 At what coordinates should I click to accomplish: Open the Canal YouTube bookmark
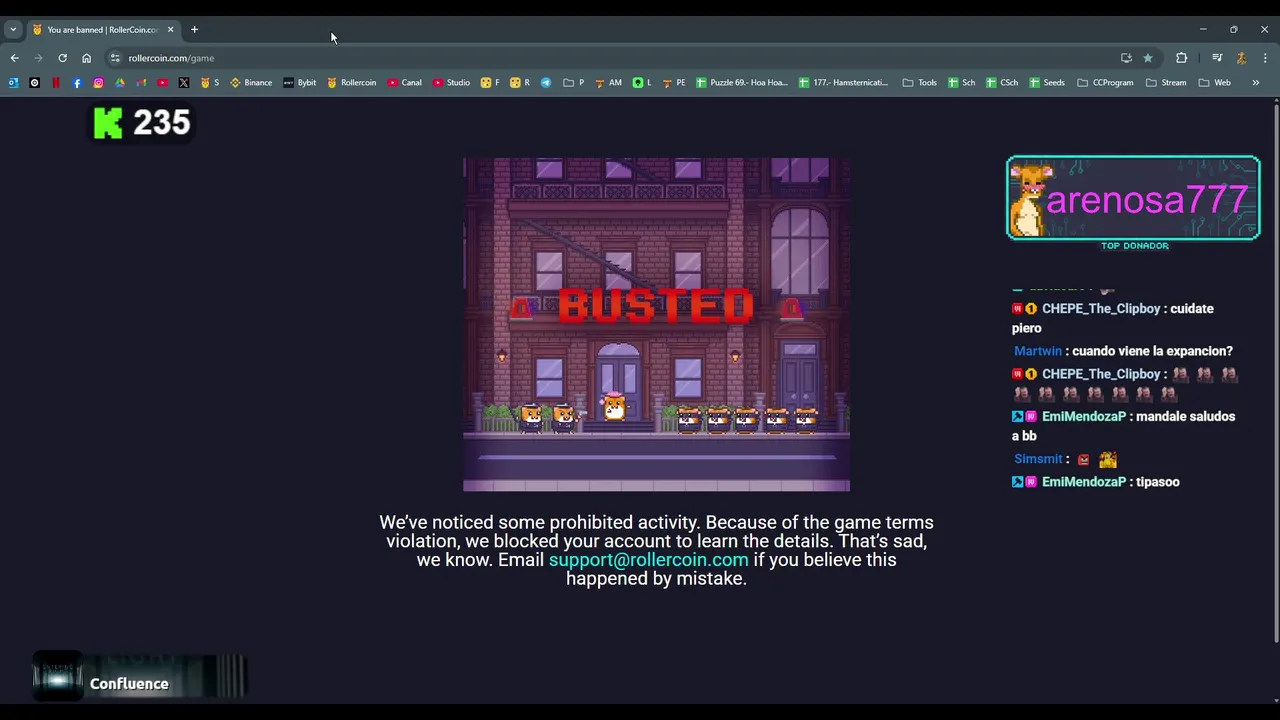[405, 83]
